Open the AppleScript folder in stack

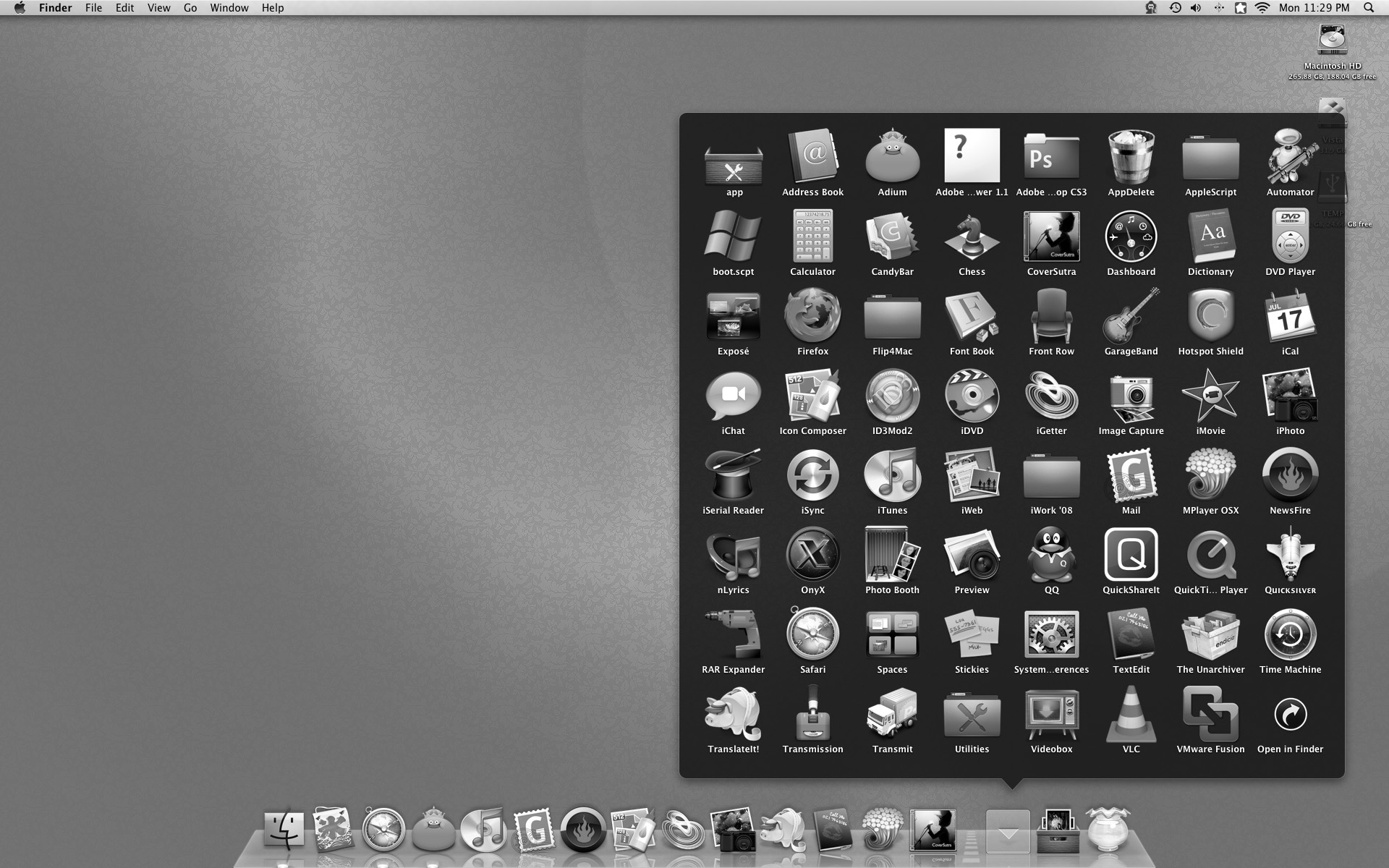pos(1210,158)
